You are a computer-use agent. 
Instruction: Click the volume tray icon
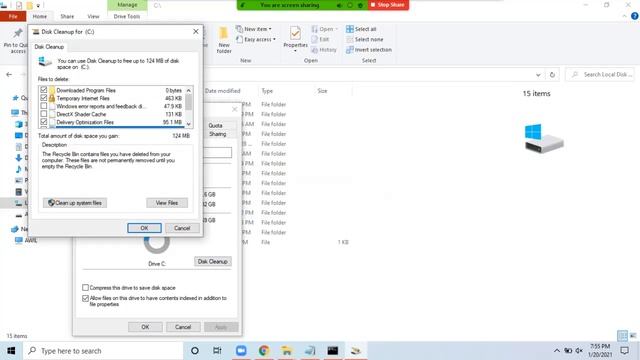point(579,351)
